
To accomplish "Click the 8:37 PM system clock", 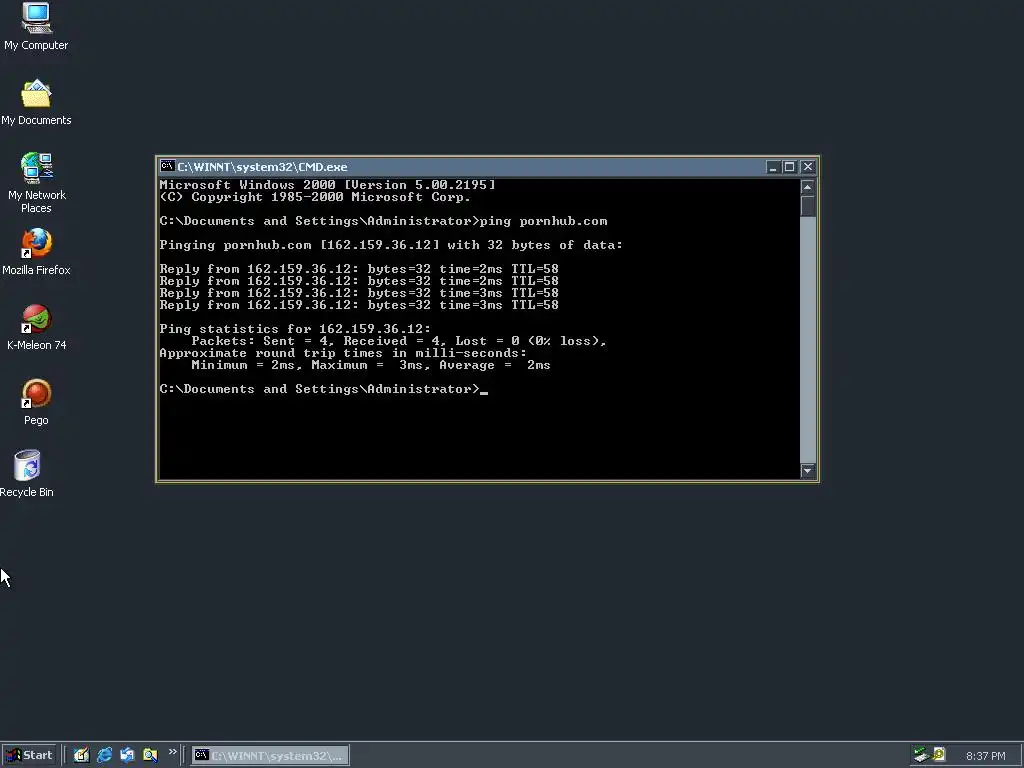I will point(985,756).
